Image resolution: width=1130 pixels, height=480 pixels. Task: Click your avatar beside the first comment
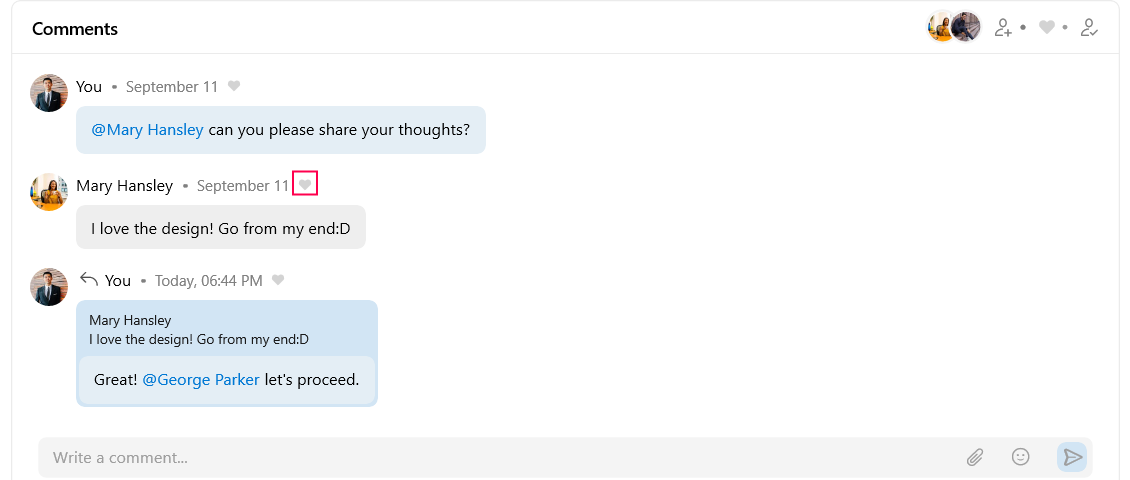click(x=49, y=92)
